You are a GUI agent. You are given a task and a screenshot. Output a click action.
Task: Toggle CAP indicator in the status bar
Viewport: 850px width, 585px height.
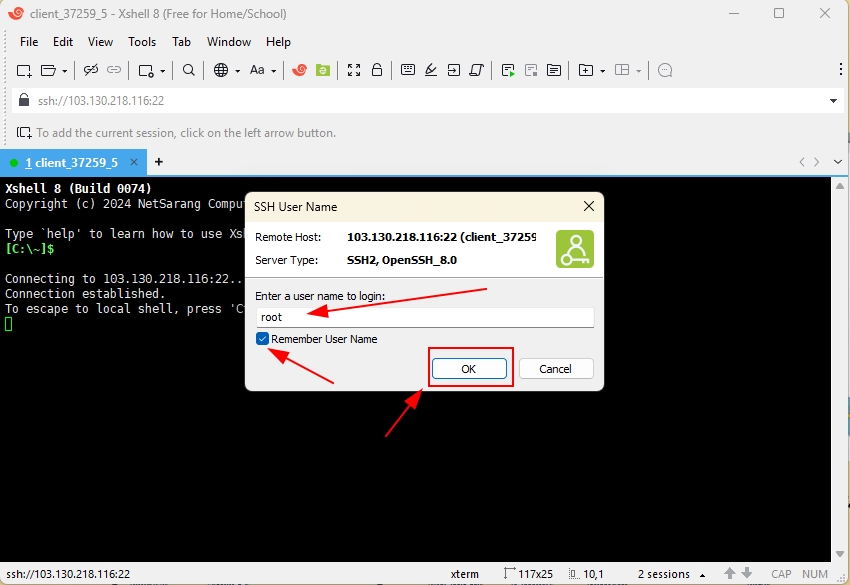pyautogui.click(x=781, y=574)
